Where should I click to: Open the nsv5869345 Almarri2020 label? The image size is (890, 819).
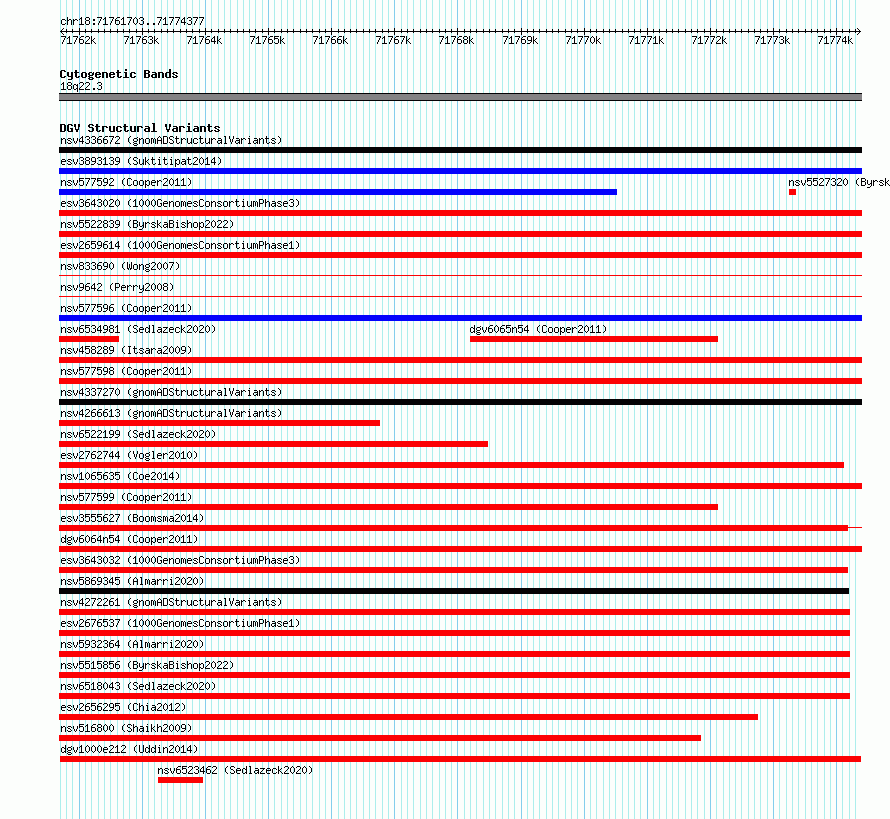pos(132,581)
